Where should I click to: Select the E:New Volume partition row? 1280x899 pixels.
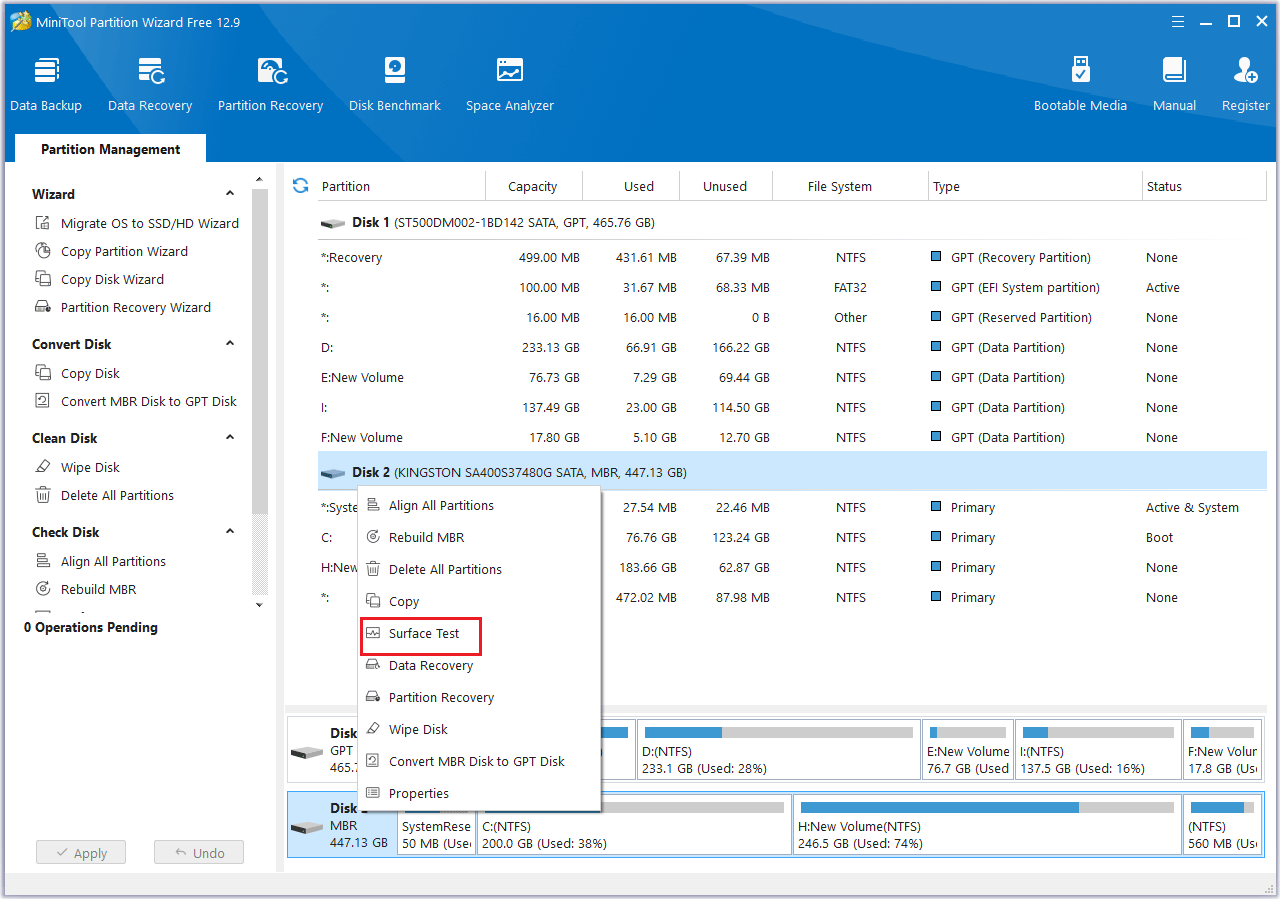tap(792, 378)
